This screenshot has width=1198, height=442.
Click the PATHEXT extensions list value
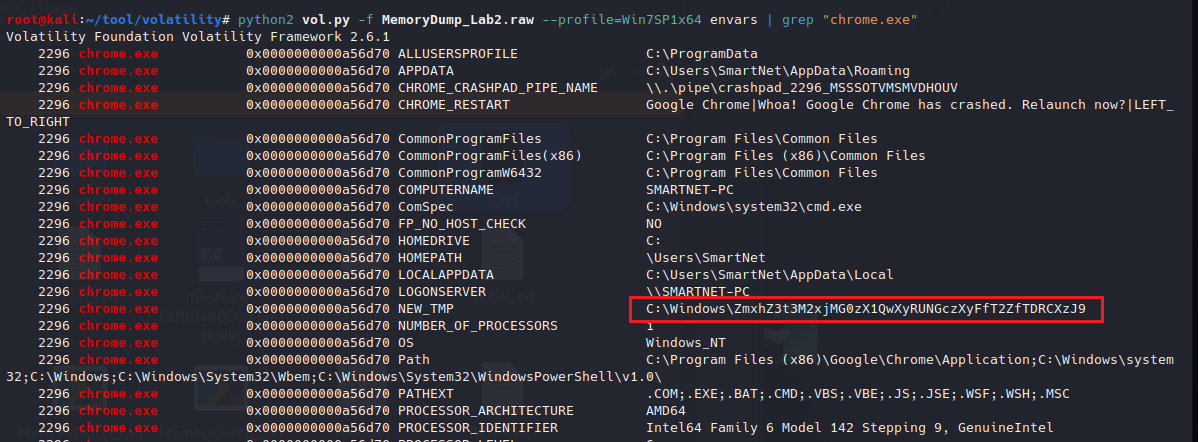858,394
